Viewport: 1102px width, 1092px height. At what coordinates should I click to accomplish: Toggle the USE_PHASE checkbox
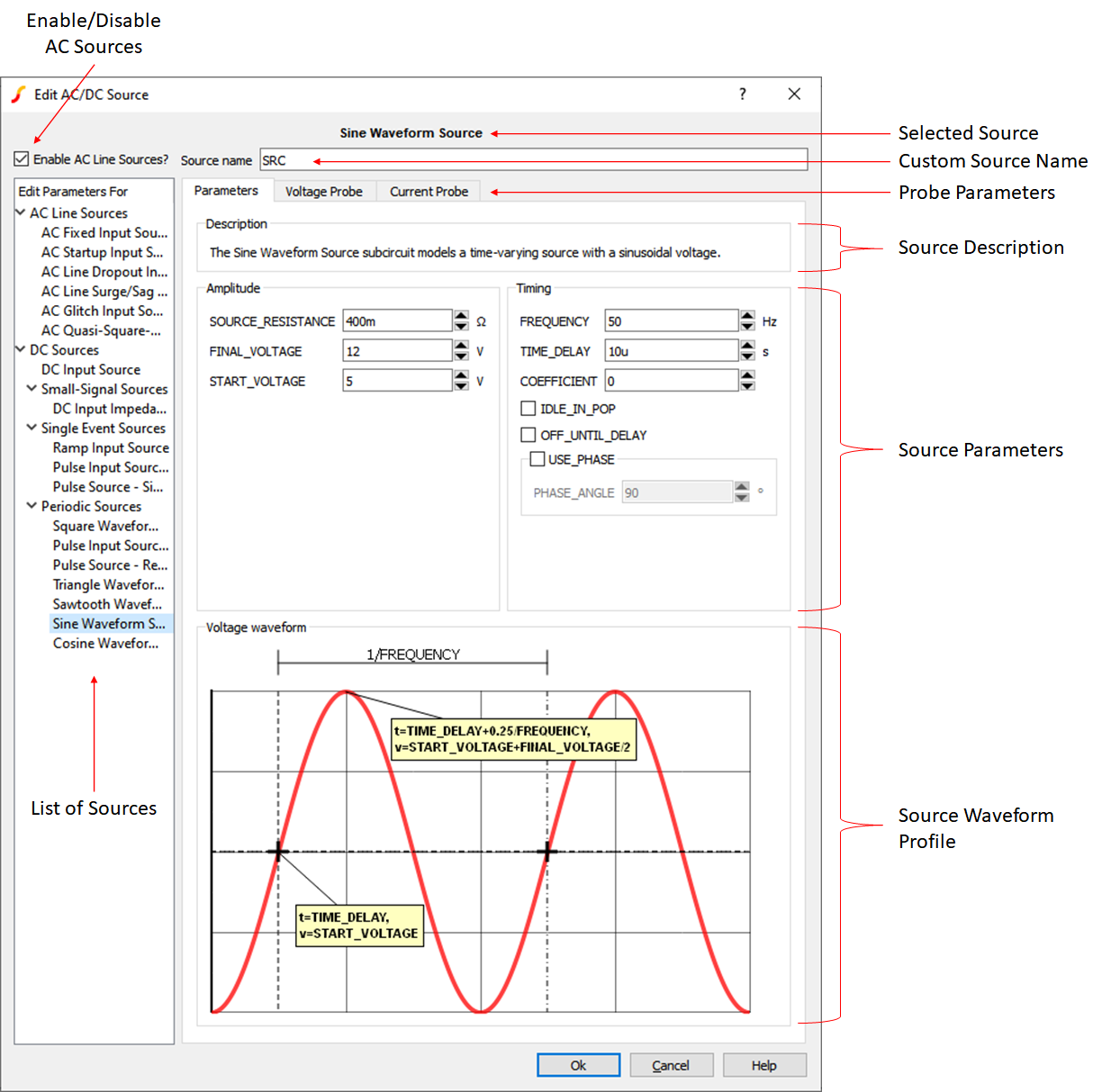click(x=537, y=459)
